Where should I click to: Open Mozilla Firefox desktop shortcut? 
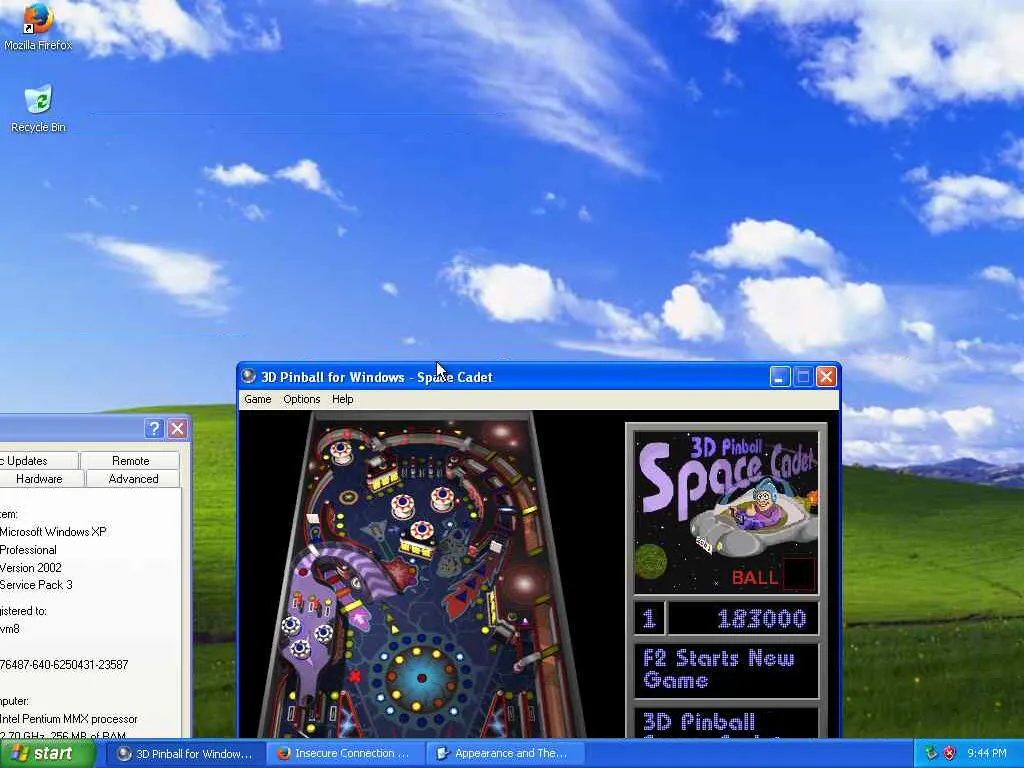38,26
